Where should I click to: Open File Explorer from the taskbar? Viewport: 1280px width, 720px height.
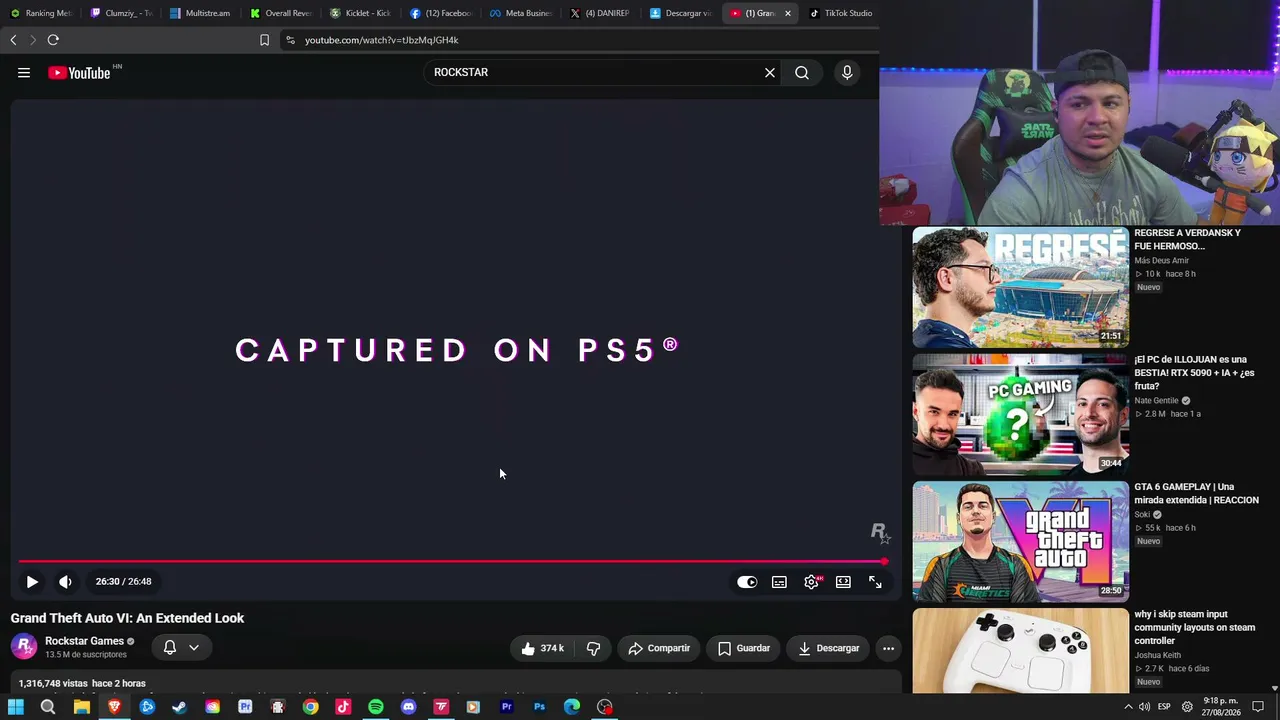coord(81,707)
